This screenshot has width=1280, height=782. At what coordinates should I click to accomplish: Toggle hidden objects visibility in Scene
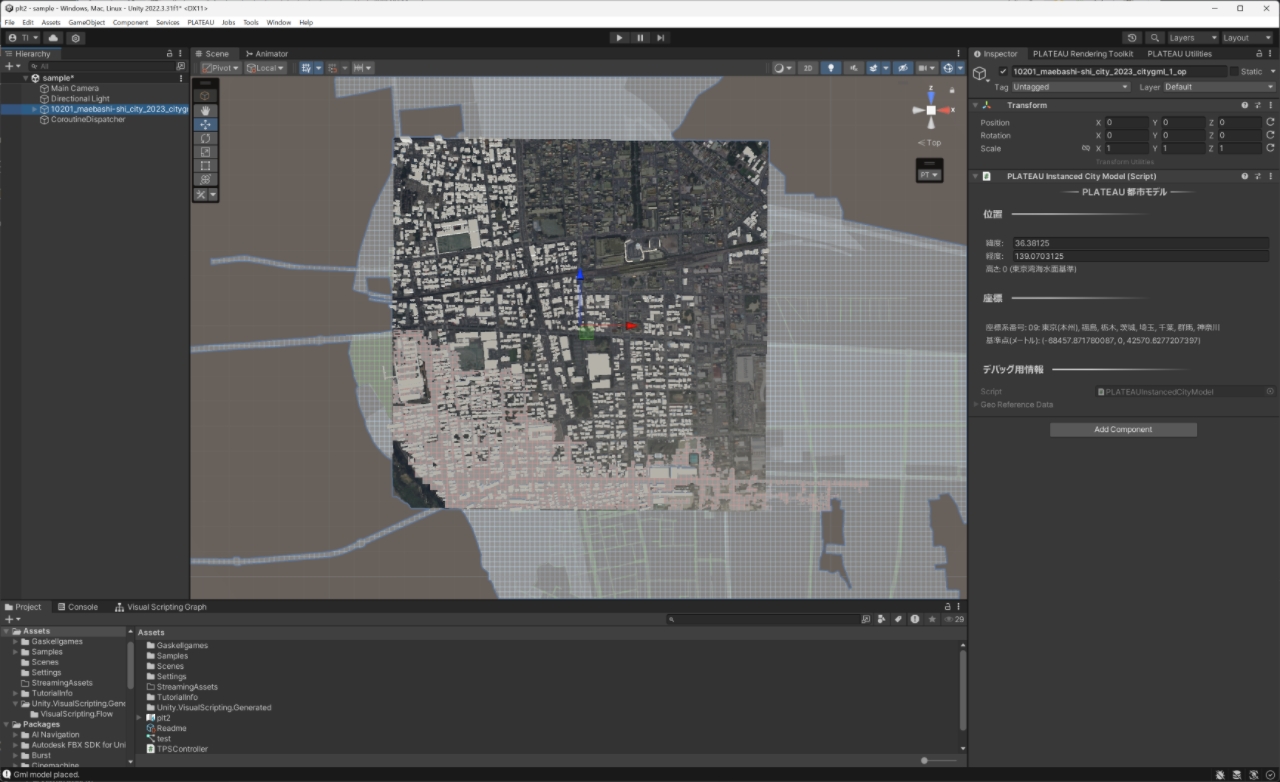903,68
